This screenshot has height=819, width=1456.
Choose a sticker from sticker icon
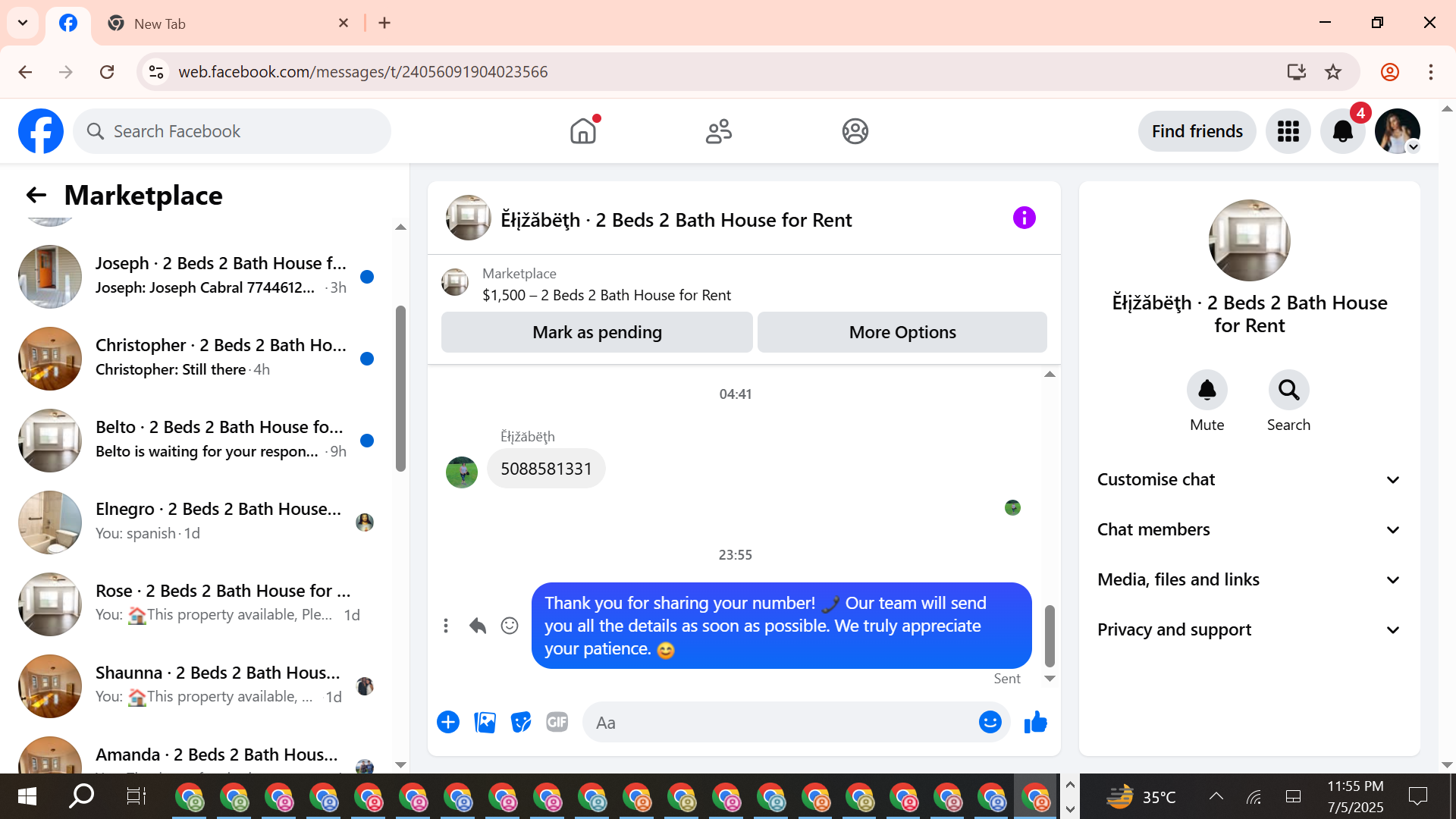521,722
